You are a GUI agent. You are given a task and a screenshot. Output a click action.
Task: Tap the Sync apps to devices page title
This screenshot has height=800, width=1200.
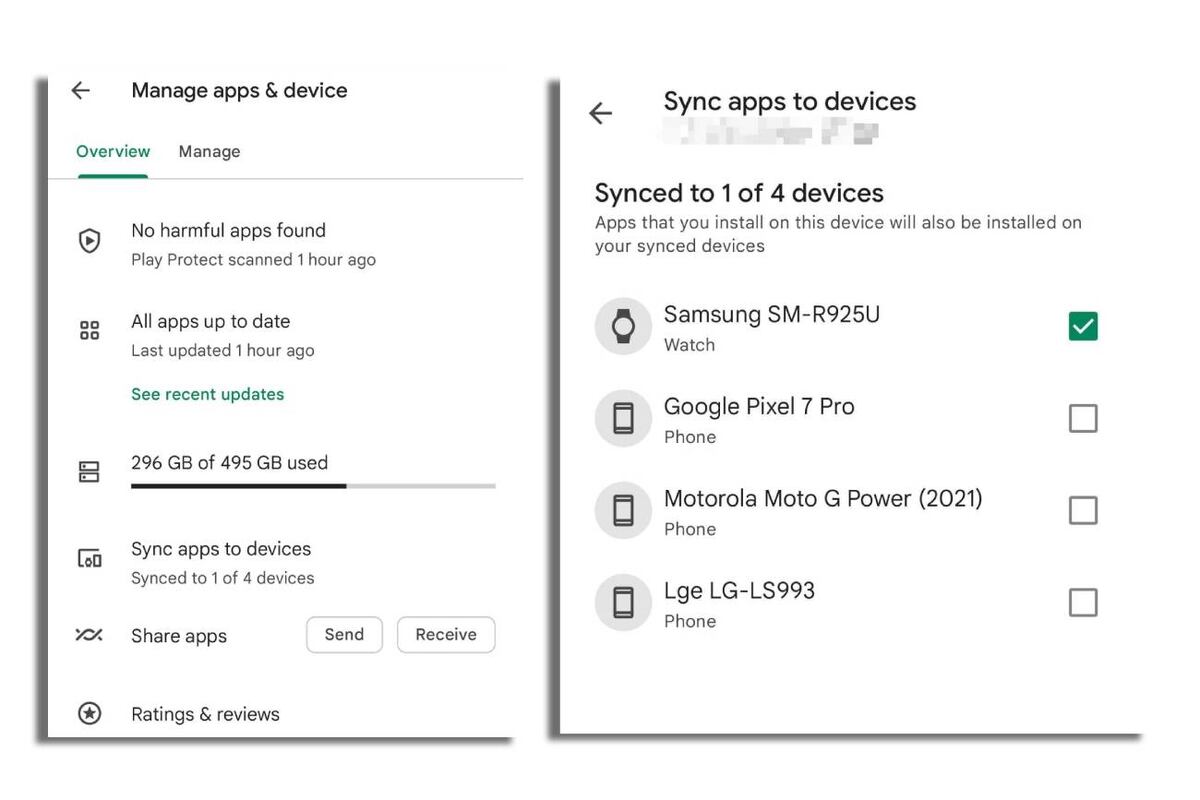(790, 102)
